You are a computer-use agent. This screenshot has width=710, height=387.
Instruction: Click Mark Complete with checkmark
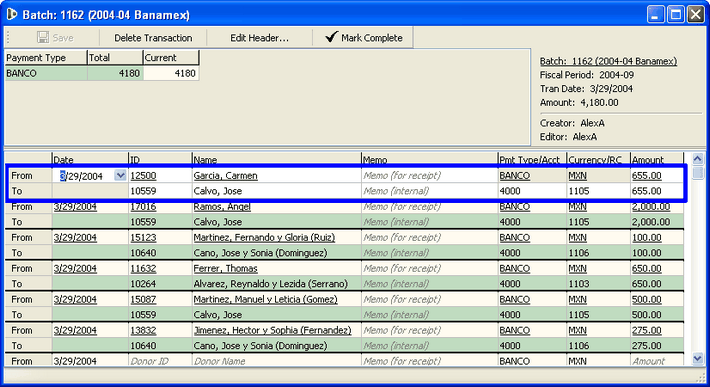click(364, 38)
